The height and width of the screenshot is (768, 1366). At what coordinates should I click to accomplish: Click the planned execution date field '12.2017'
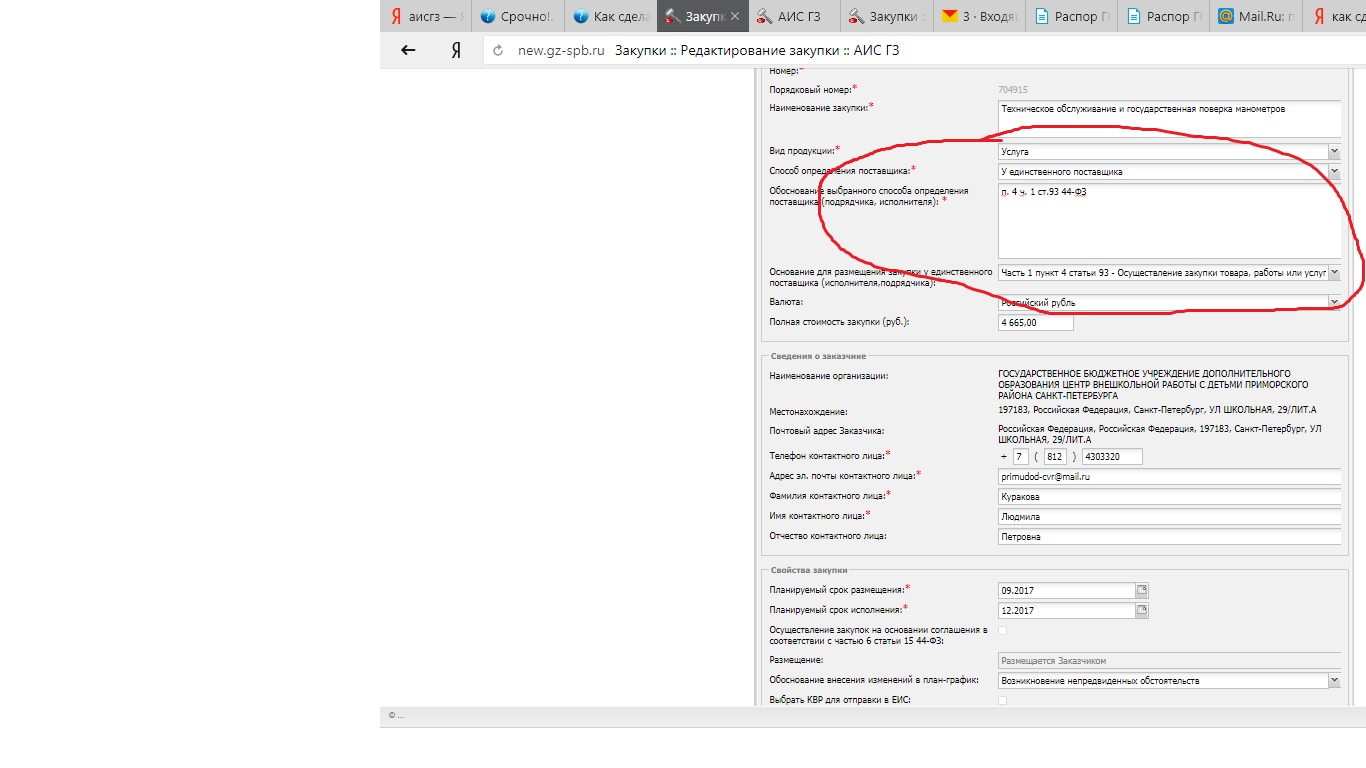click(x=1066, y=610)
